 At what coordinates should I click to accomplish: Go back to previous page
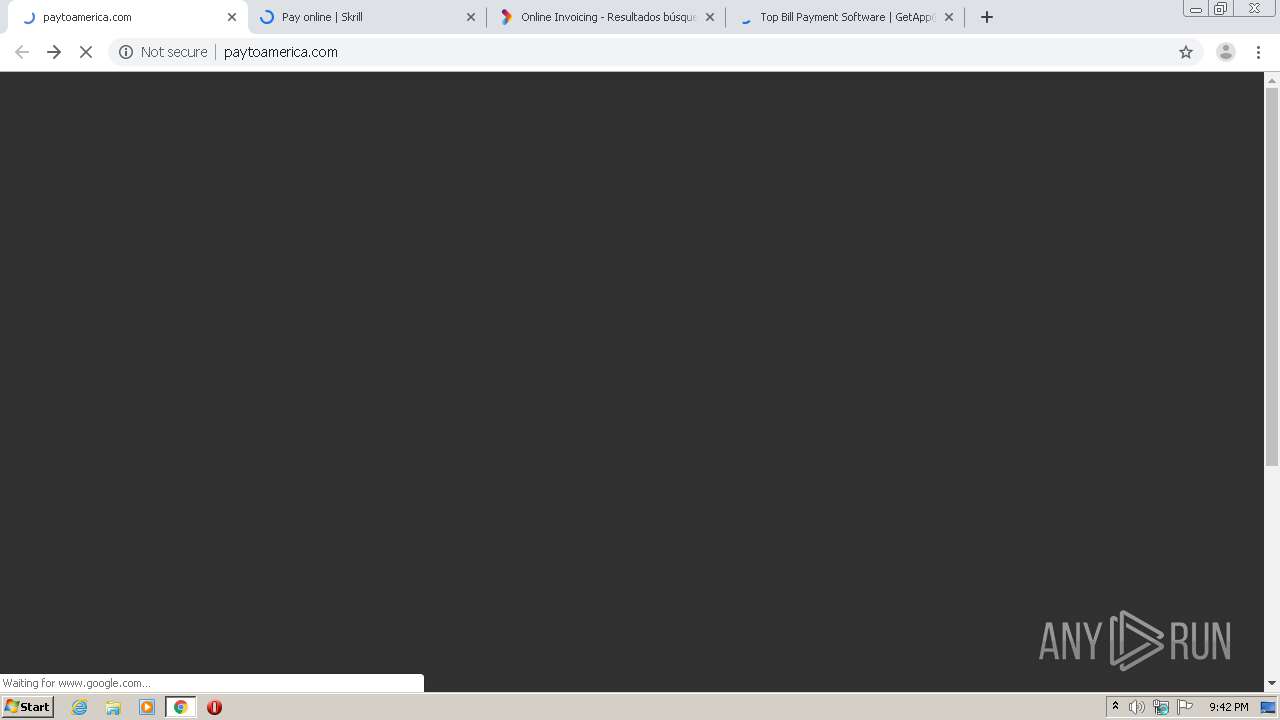pos(22,52)
